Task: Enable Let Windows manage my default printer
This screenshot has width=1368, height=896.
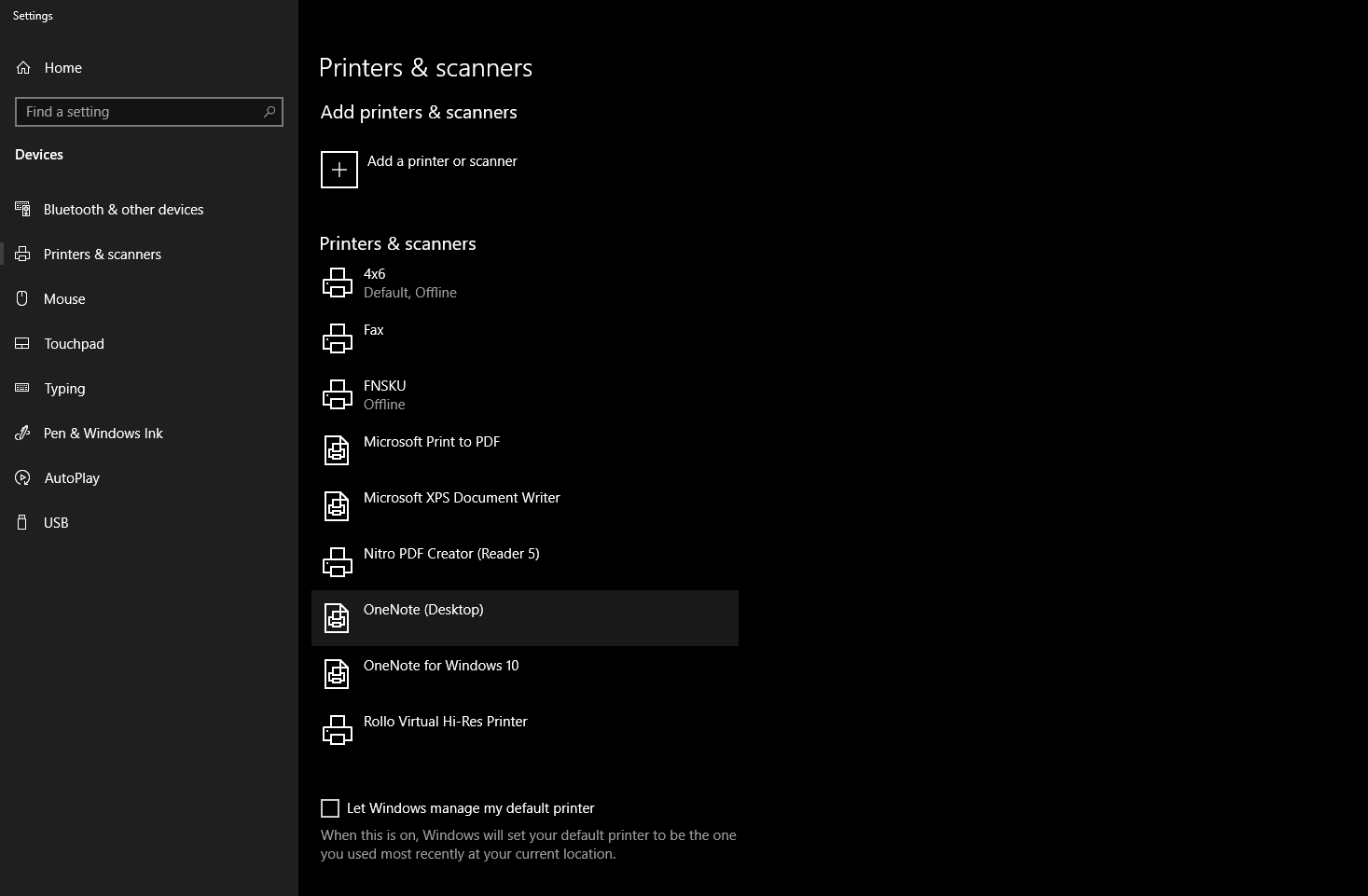Action: pyautogui.click(x=330, y=808)
